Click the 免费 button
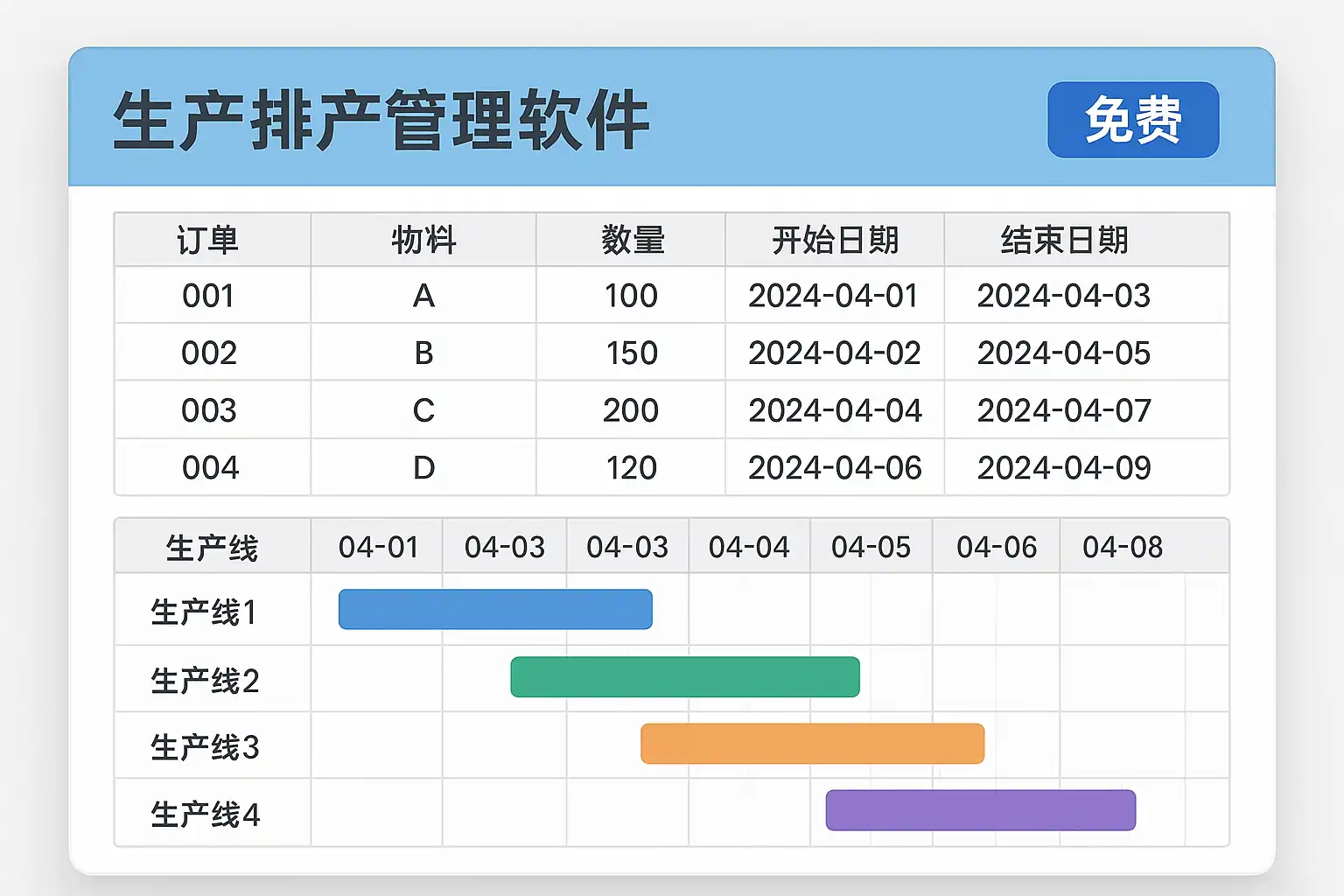Viewport: 1344px width, 896px height. coord(1133,120)
